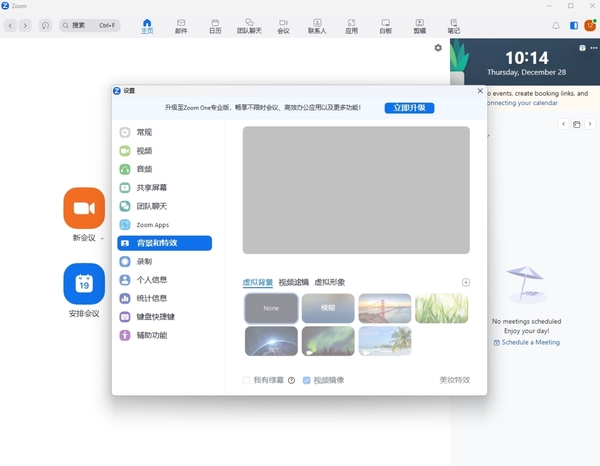
Task: Go to next day in calendar panel
Action: click(589, 124)
